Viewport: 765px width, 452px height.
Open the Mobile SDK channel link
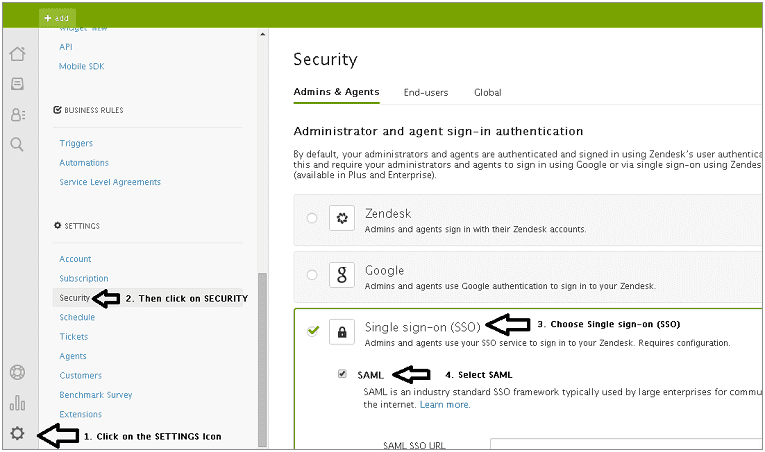coord(81,66)
